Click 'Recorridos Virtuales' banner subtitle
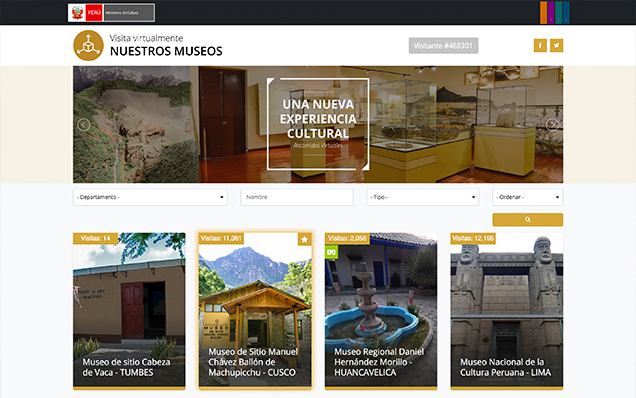Image resolution: width=636 pixels, height=398 pixels. tap(318, 145)
